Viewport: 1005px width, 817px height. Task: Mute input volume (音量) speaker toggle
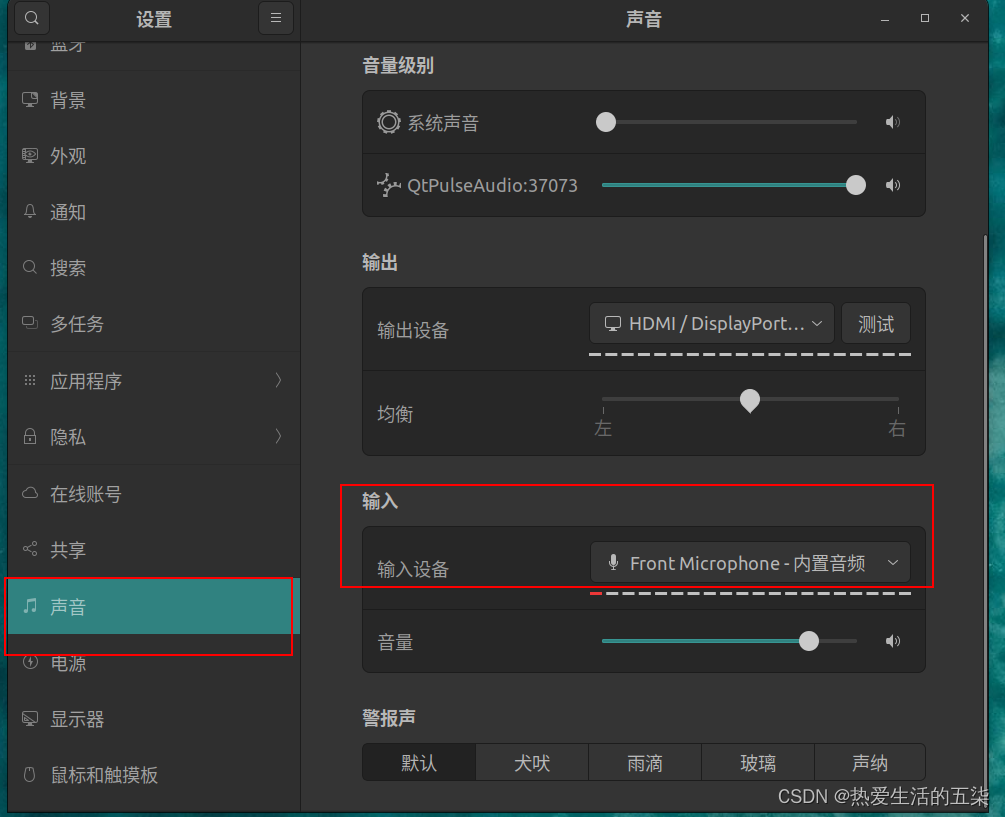pyautogui.click(x=892, y=641)
